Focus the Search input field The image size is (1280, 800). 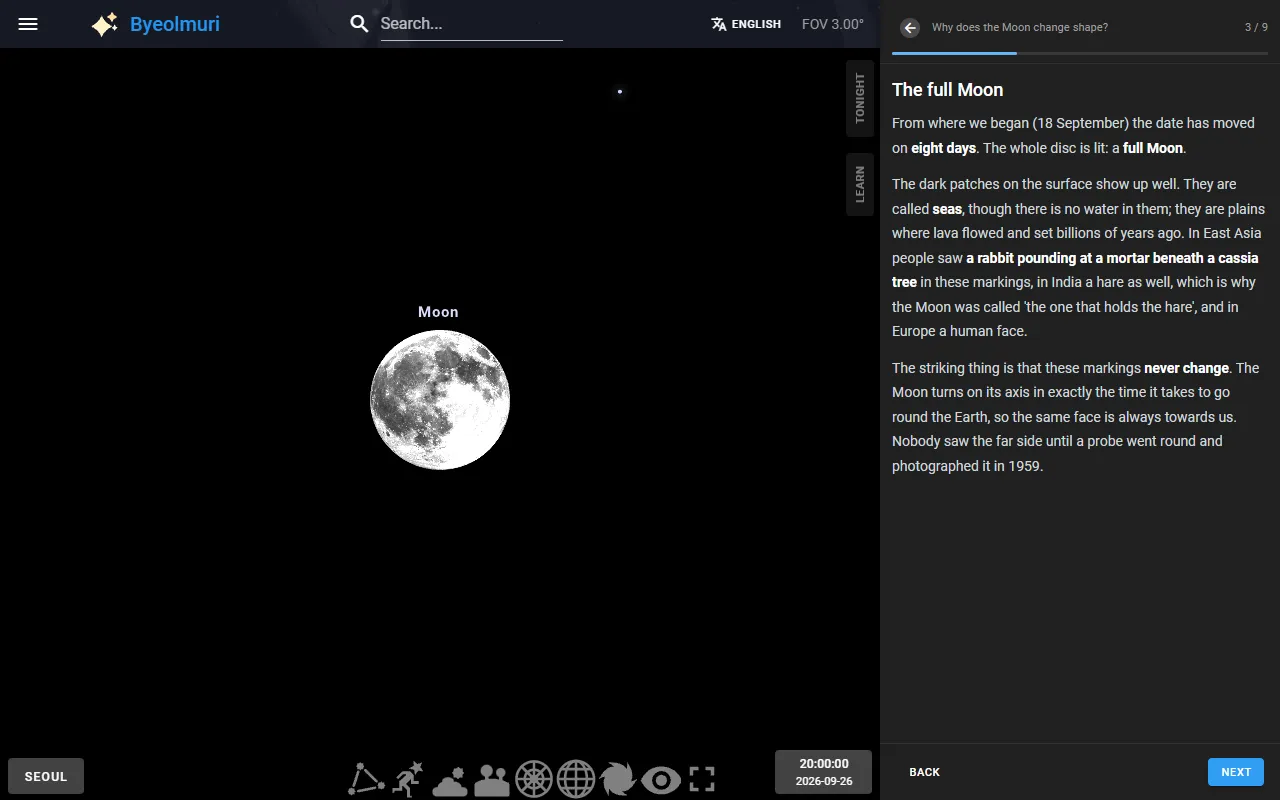point(471,24)
